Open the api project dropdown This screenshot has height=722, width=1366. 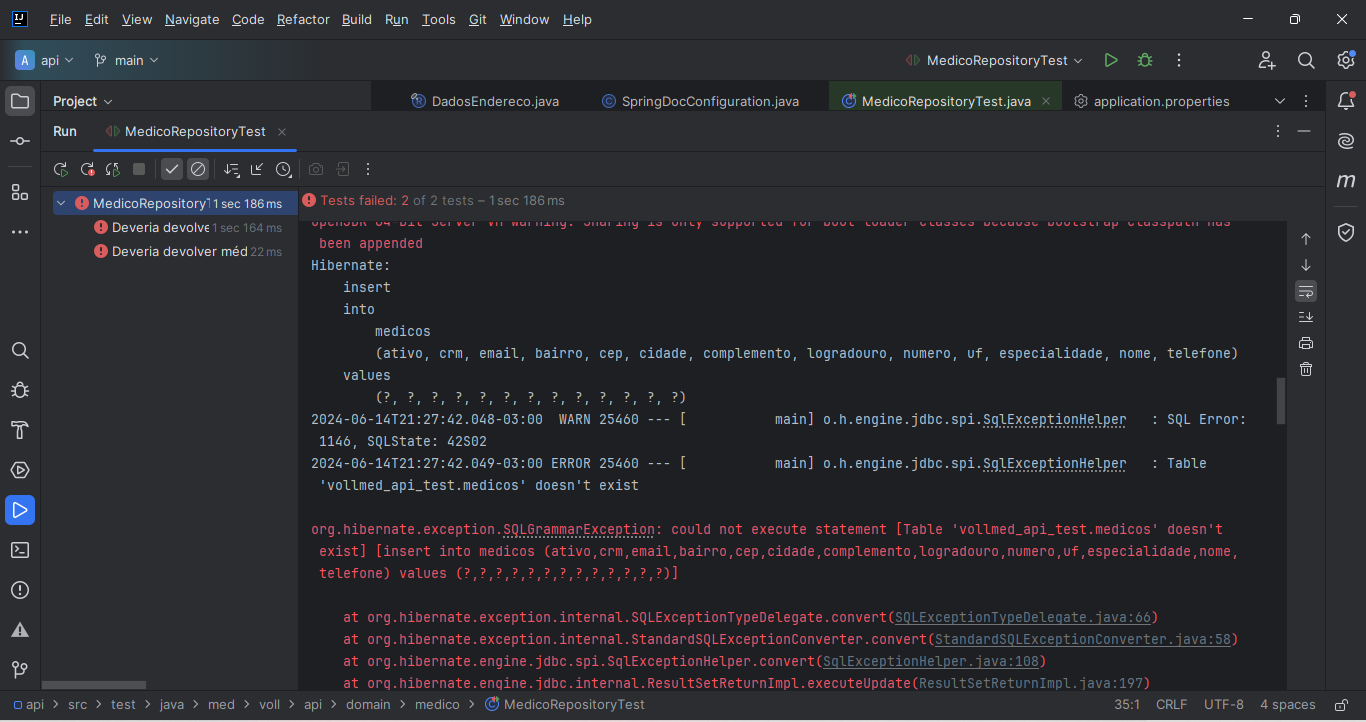pyautogui.click(x=46, y=60)
